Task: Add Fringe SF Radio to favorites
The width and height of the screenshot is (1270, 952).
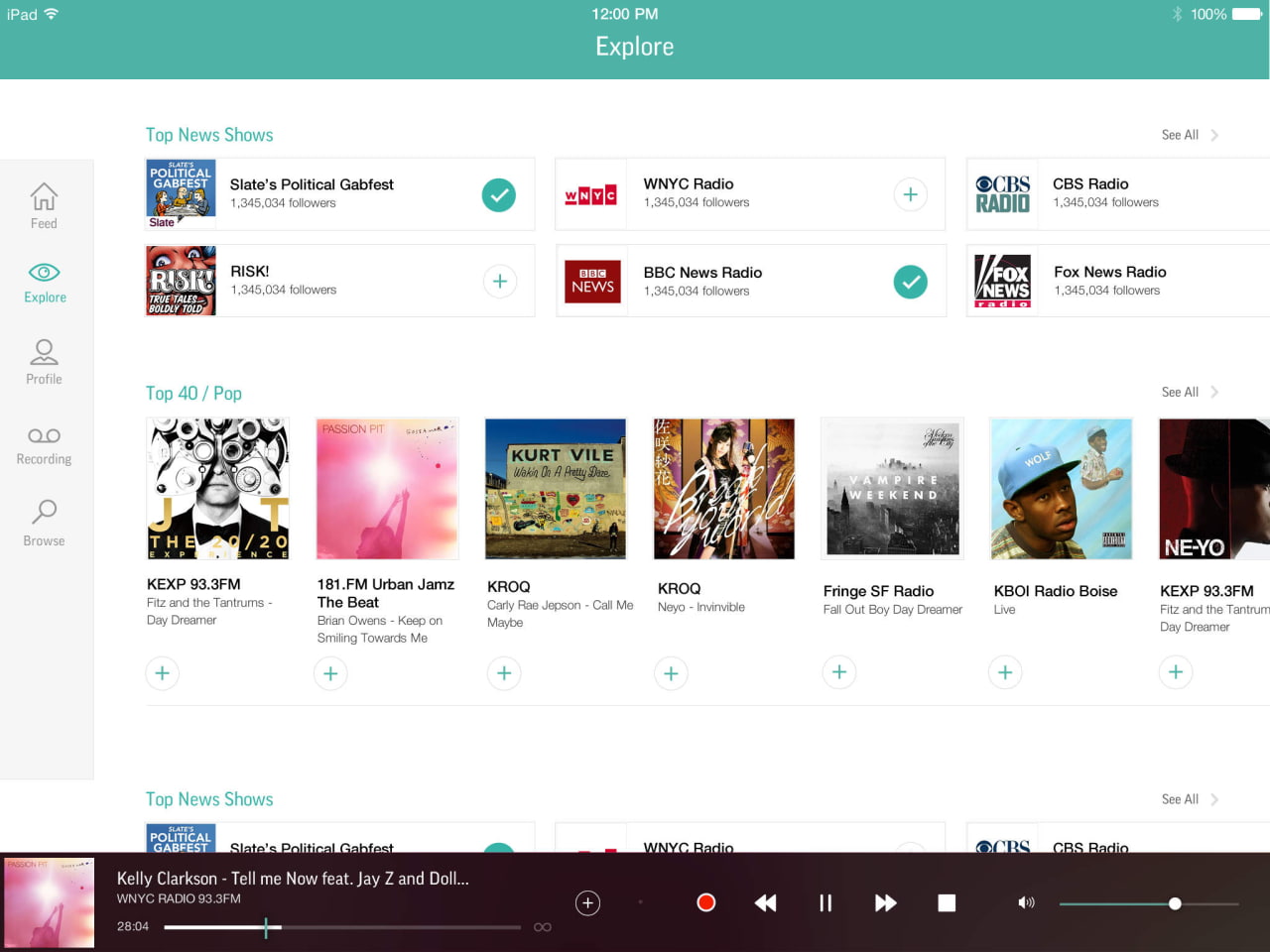Action: click(x=838, y=672)
